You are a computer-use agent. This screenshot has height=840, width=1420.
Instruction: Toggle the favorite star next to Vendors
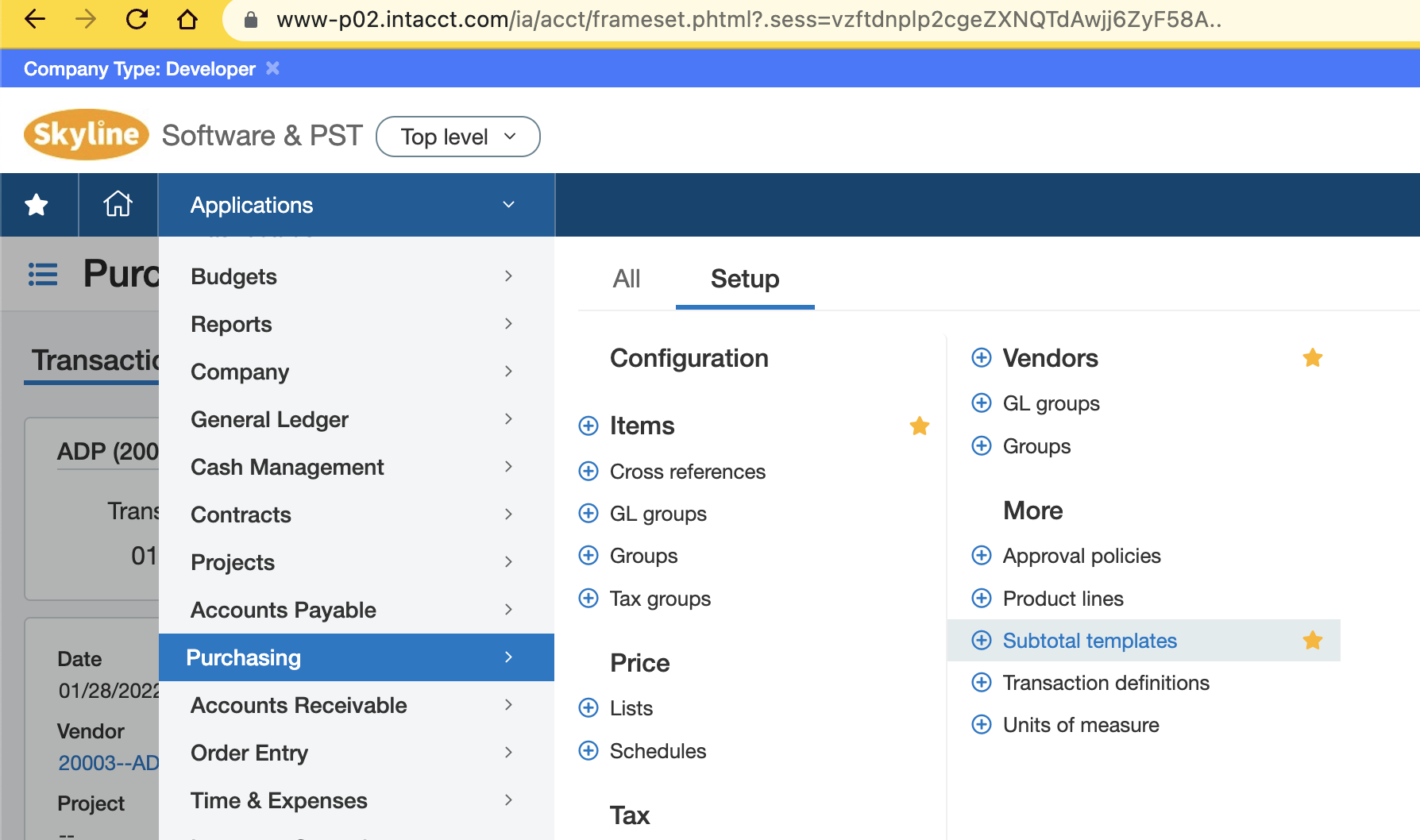click(1312, 357)
